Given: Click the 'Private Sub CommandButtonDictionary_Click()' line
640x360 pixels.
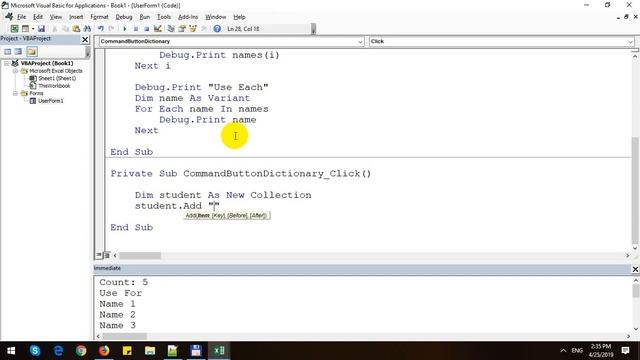Looking at the screenshot, I should 240,173.
